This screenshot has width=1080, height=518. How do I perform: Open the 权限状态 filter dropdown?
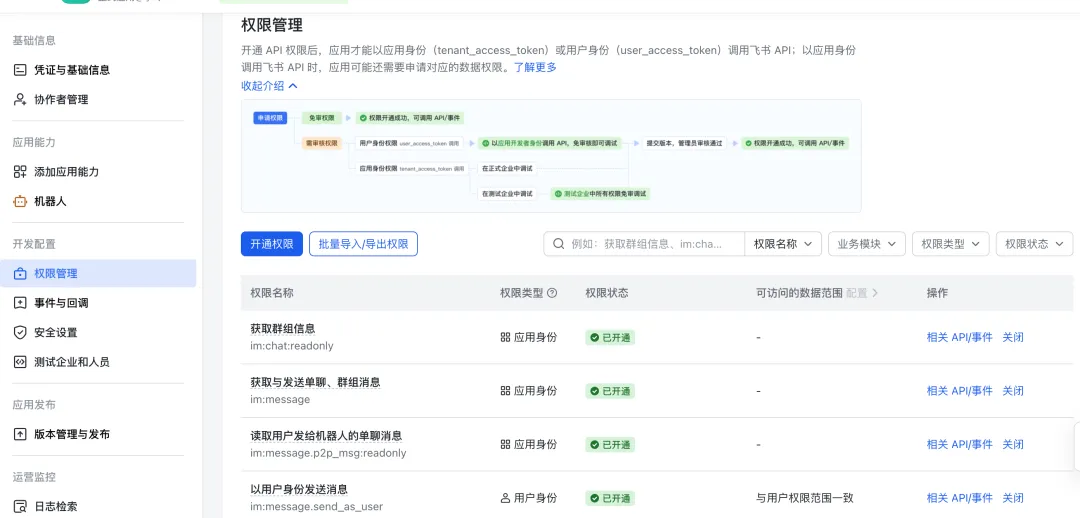click(x=1035, y=244)
